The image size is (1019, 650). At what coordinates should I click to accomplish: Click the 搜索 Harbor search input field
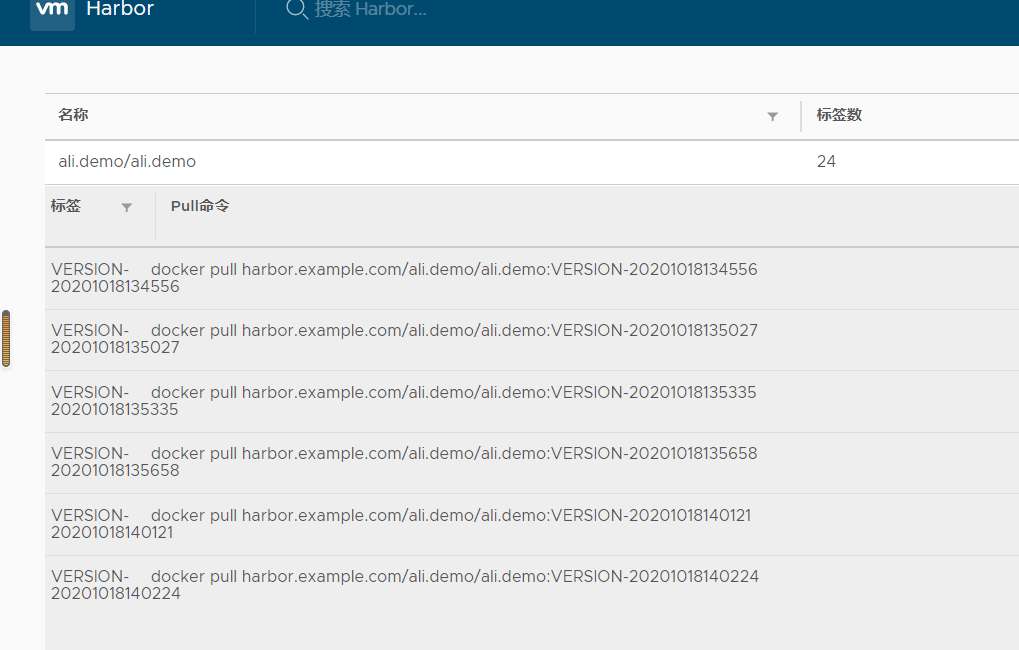(380, 11)
